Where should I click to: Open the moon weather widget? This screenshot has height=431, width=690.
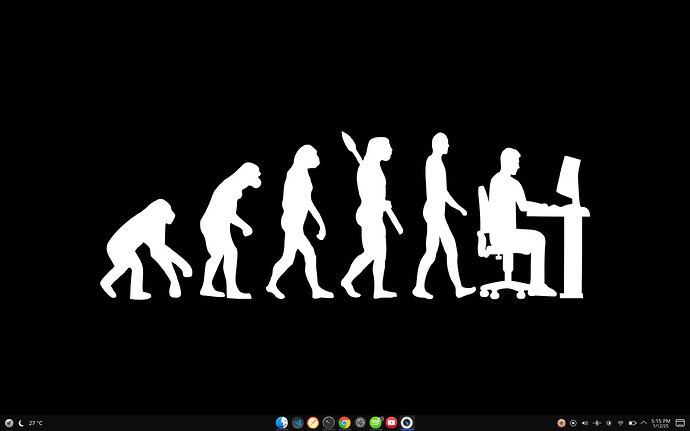(x=21, y=423)
